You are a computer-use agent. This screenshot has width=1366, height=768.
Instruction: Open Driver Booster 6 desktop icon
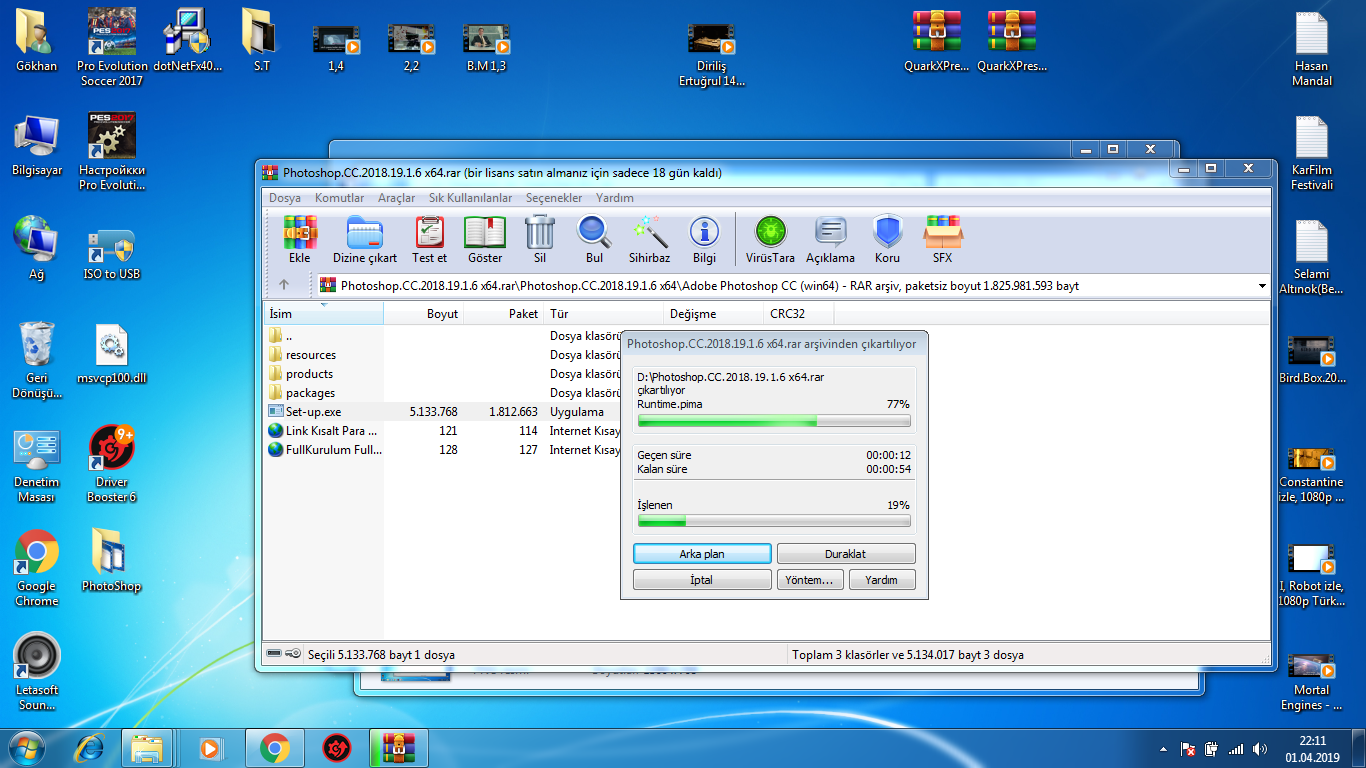(x=111, y=464)
